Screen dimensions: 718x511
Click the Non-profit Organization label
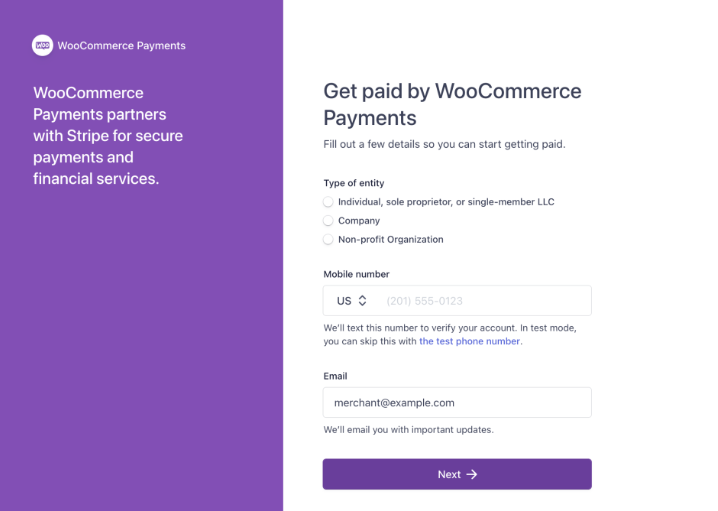[x=391, y=239]
